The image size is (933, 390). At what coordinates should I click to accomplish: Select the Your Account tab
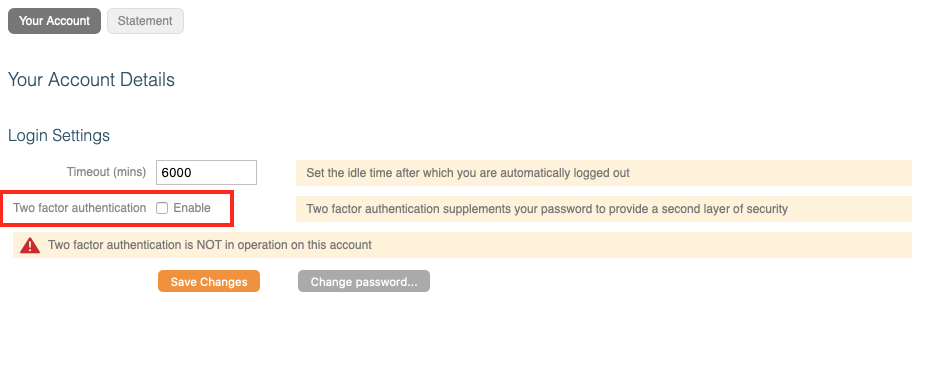(54, 21)
